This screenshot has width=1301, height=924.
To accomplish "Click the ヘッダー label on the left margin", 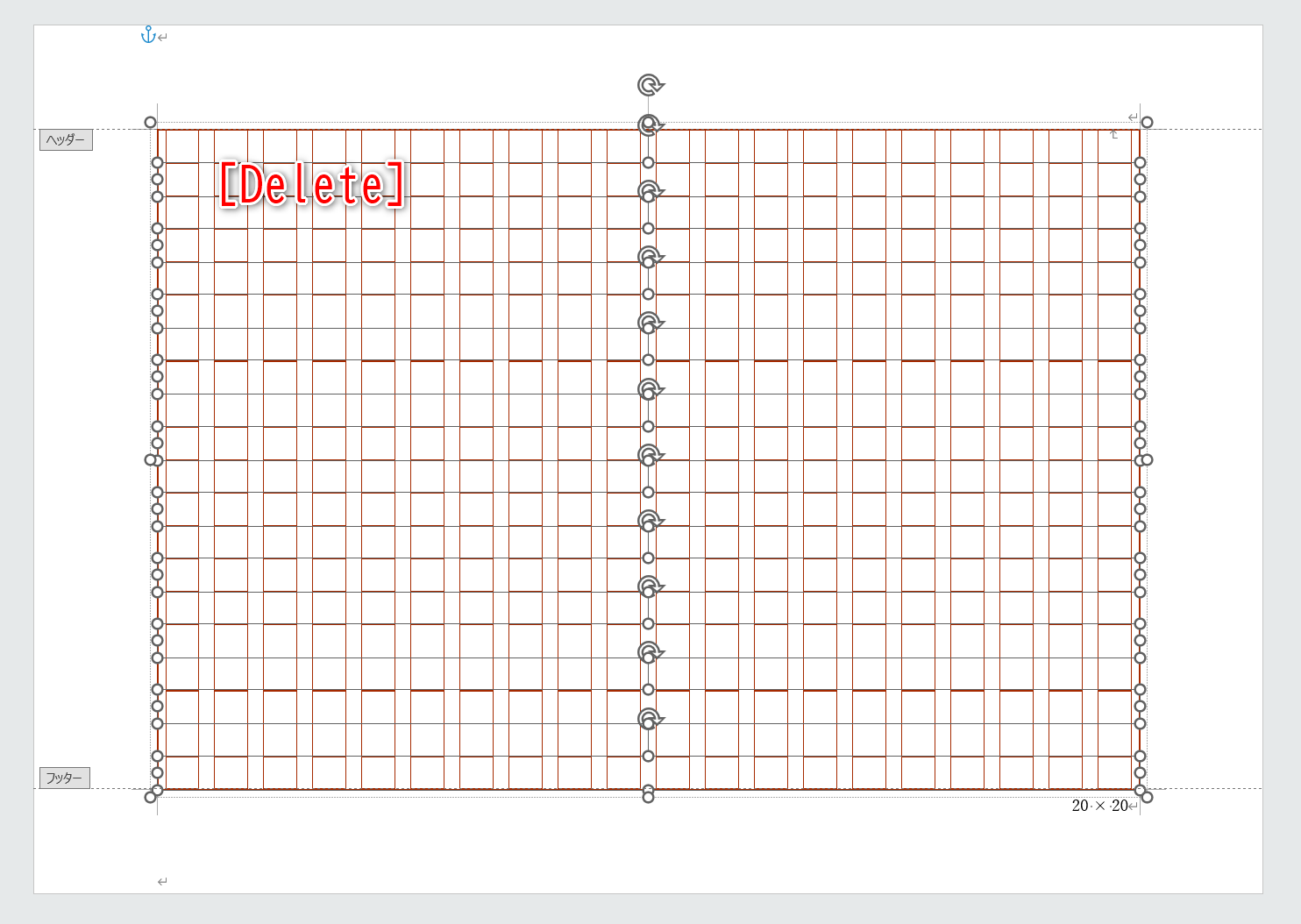I will click(65, 140).
